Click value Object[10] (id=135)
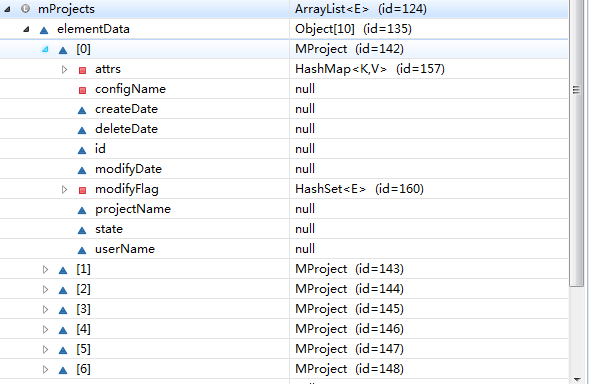The image size is (589, 384). [353, 29]
